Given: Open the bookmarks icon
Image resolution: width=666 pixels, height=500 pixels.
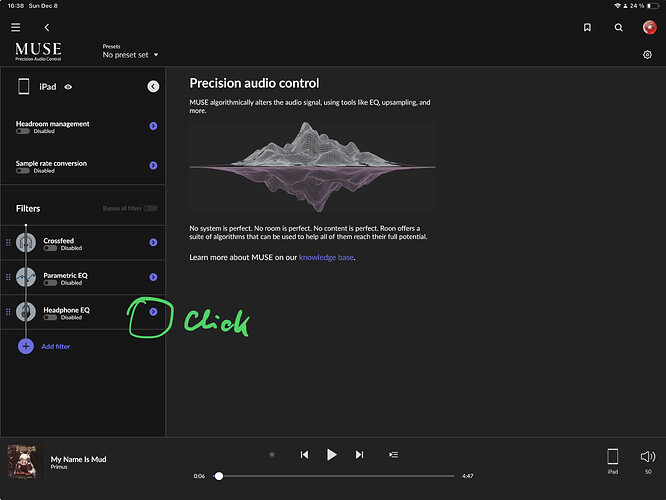Looking at the screenshot, I should (587, 28).
